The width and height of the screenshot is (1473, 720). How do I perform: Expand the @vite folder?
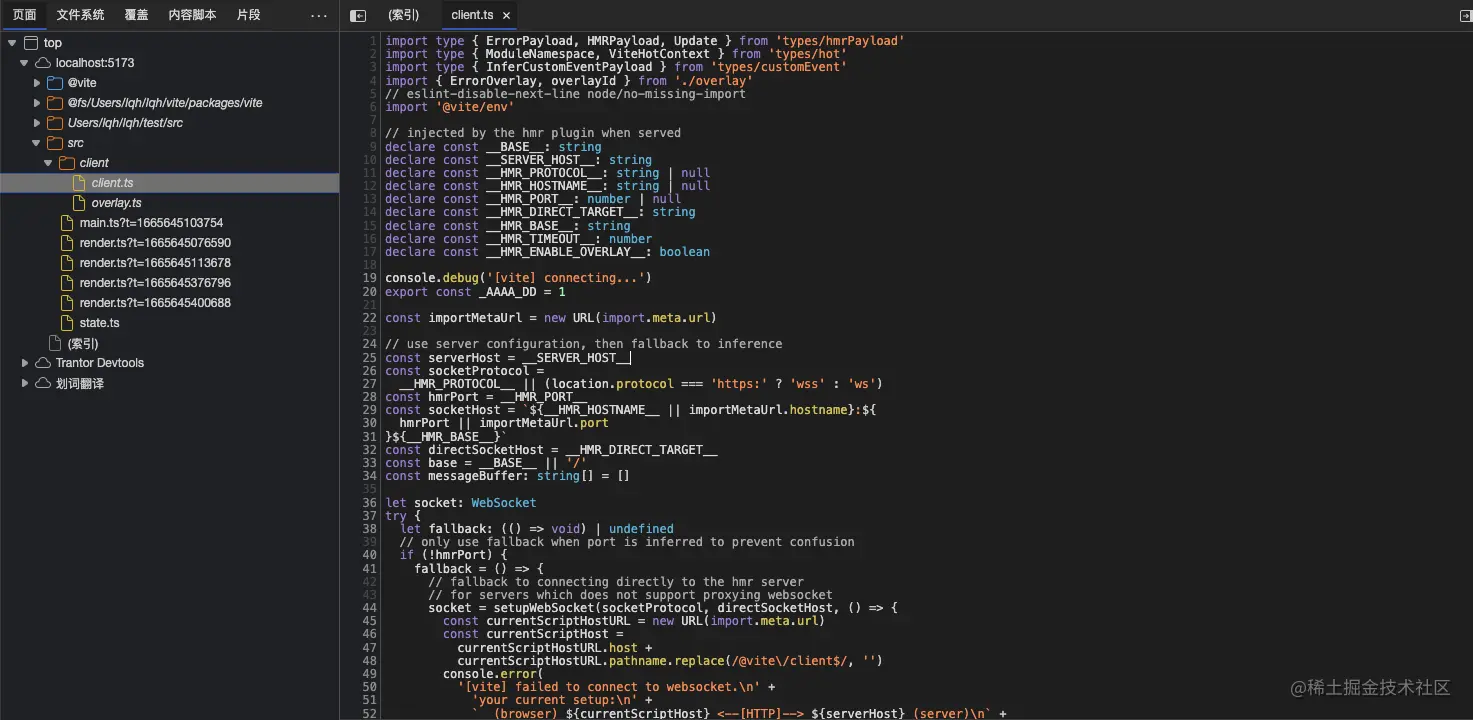coord(37,83)
